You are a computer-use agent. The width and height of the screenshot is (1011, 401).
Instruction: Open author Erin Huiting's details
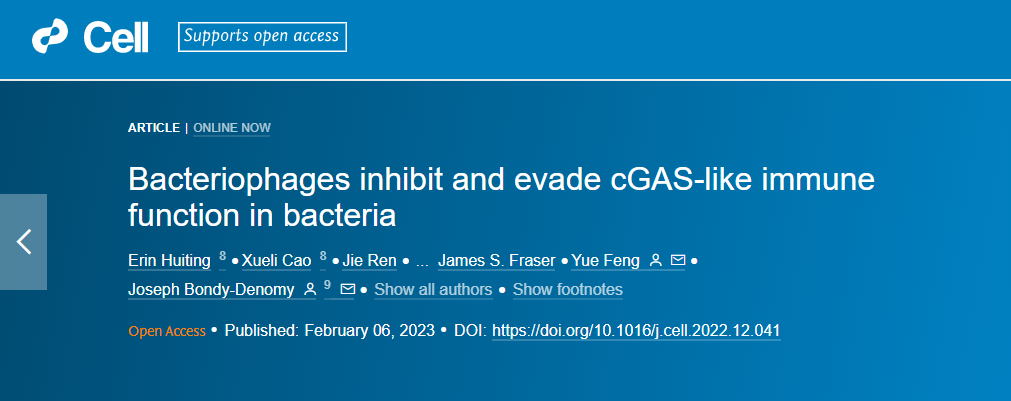click(170, 261)
